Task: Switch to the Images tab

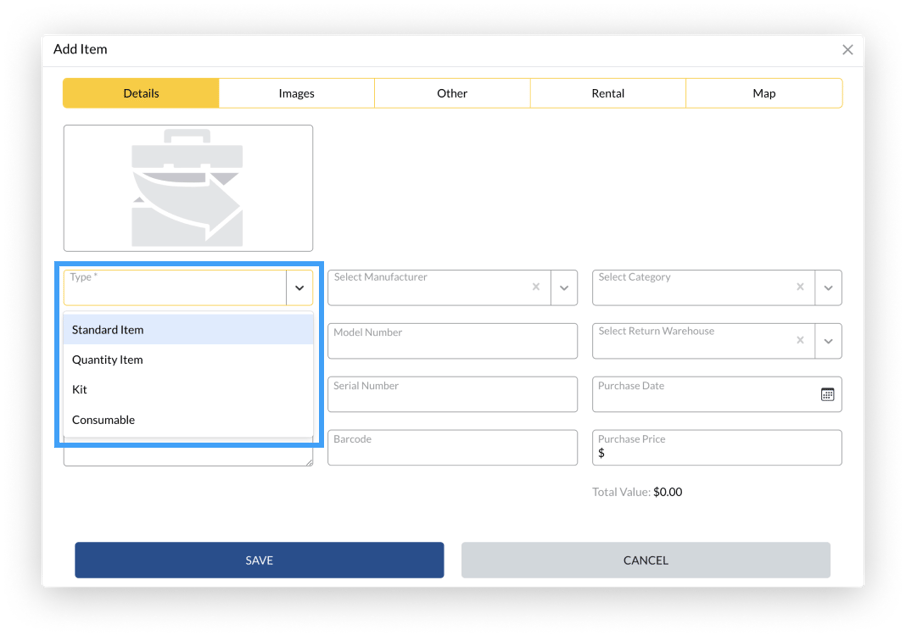Action: pyautogui.click(x=296, y=93)
